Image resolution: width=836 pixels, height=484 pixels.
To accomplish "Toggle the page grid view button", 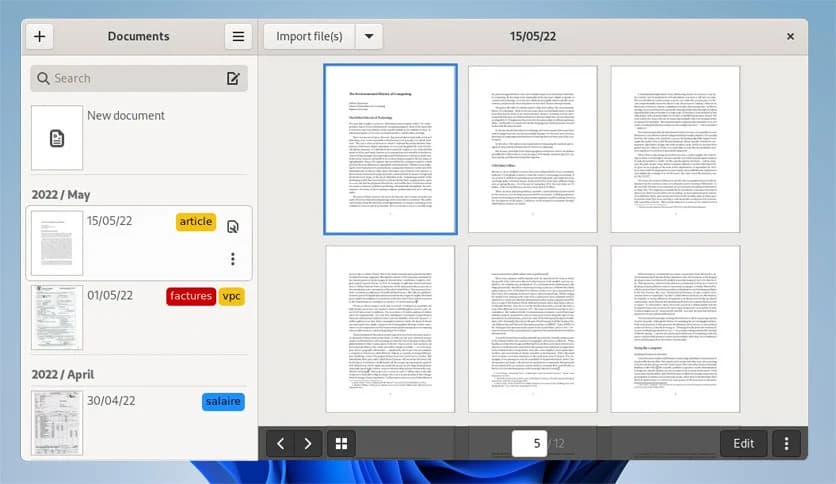I will 341,443.
